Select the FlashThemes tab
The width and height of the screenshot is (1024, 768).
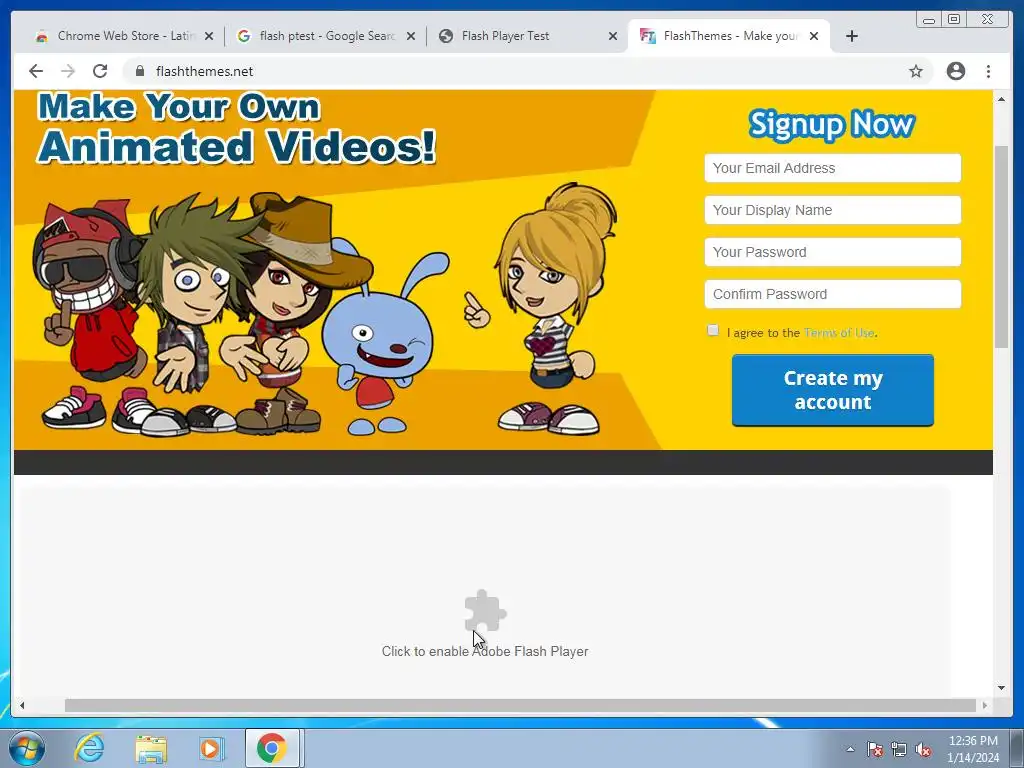(x=728, y=36)
